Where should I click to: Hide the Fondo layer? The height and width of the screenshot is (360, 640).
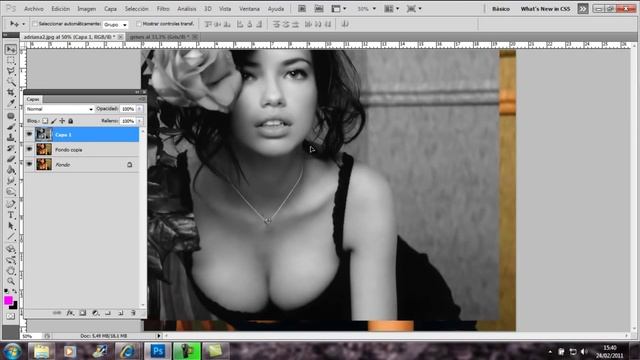pyautogui.click(x=29, y=164)
